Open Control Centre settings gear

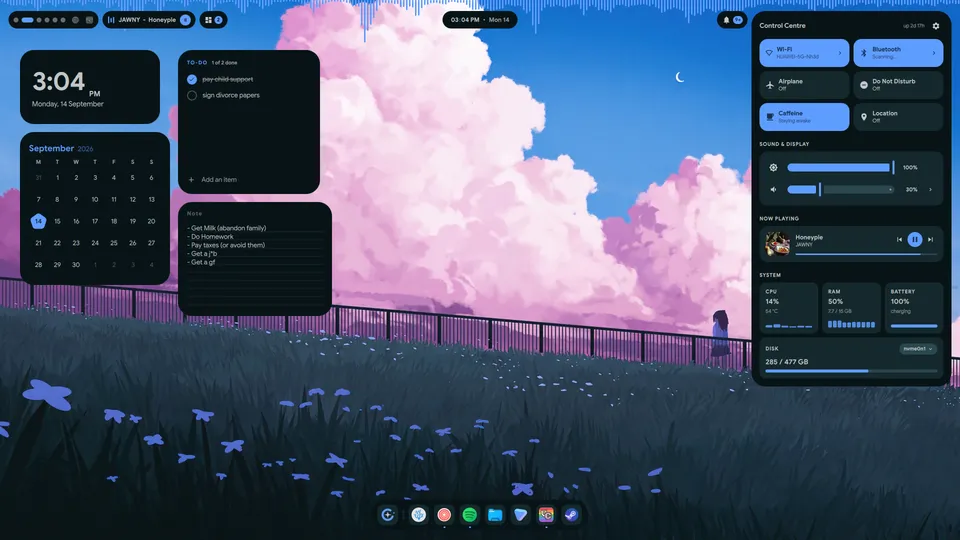(936, 26)
